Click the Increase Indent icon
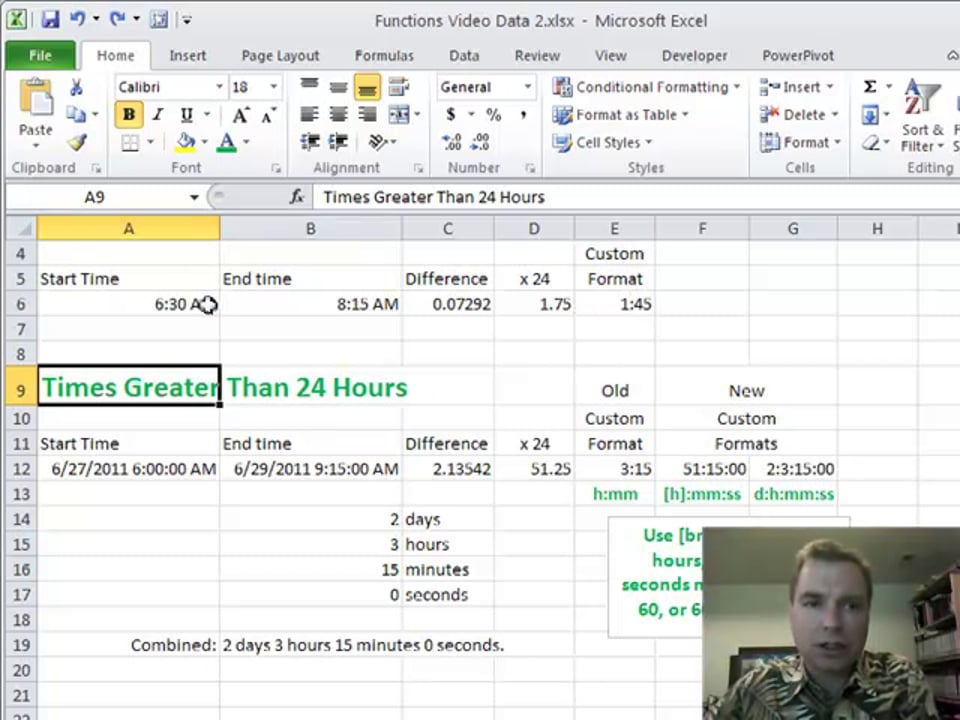Viewport: 960px width, 720px height. click(x=338, y=143)
